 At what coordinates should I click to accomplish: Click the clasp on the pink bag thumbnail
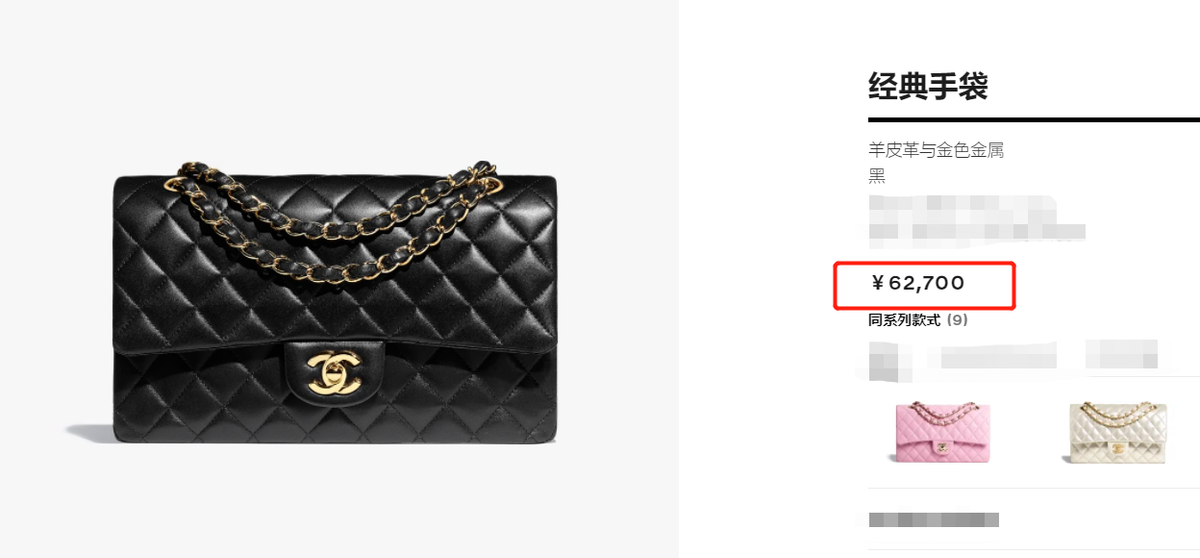point(942,445)
